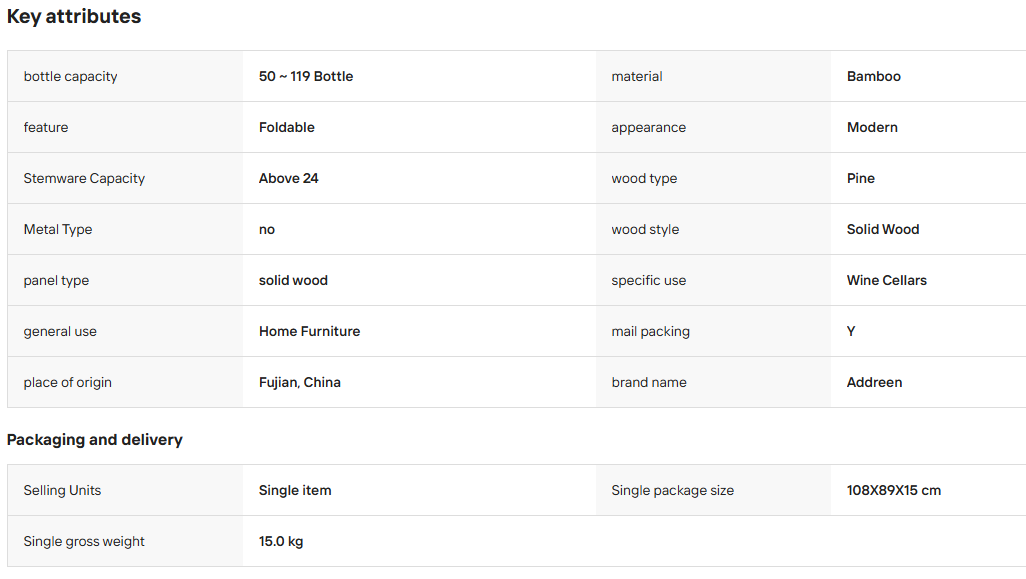The width and height of the screenshot is (1026, 579).
Task: Click the Home Furniture general use value
Action: pyautogui.click(x=310, y=331)
